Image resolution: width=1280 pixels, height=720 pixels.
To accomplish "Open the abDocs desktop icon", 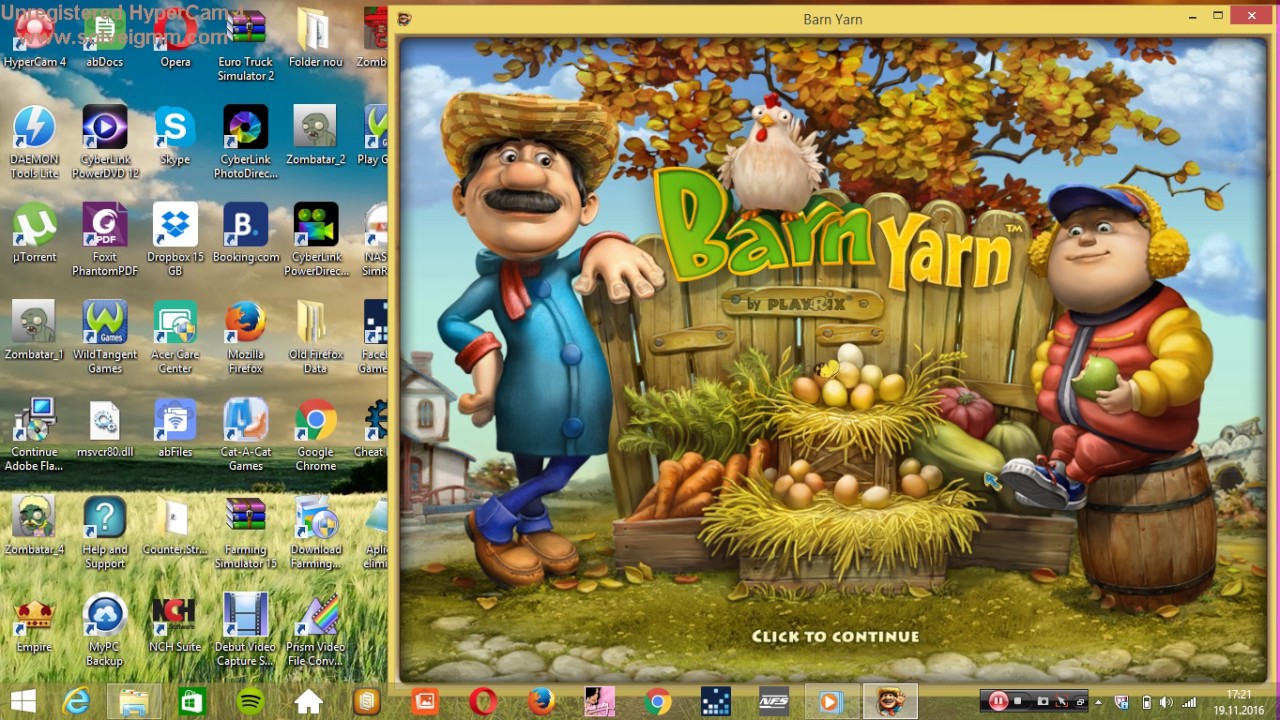I will 105,40.
